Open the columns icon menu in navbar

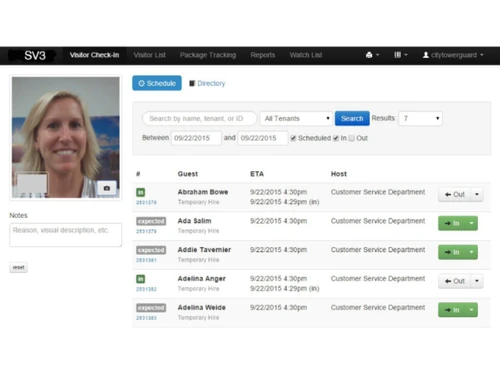tap(401, 55)
